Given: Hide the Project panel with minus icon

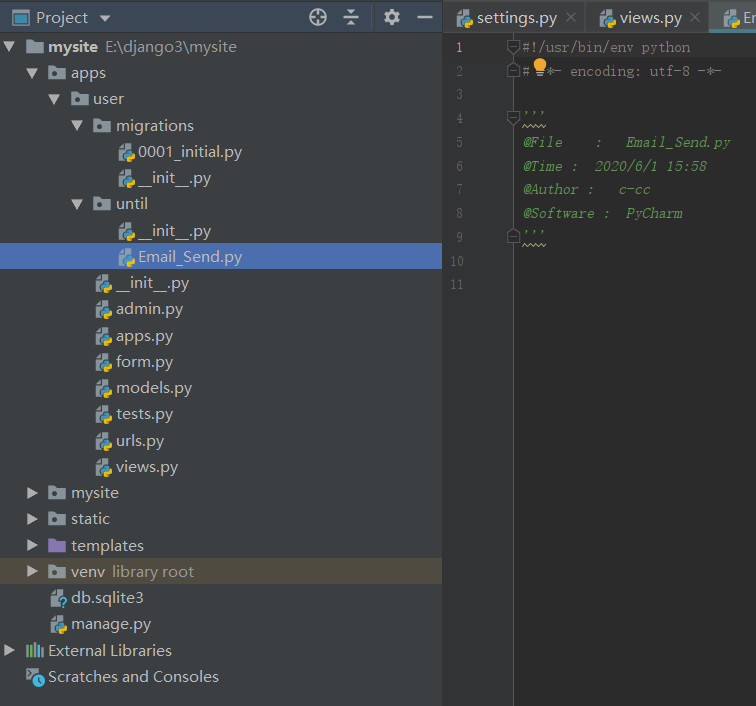Looking at the screenshot, I should click(x=425, y=17).
